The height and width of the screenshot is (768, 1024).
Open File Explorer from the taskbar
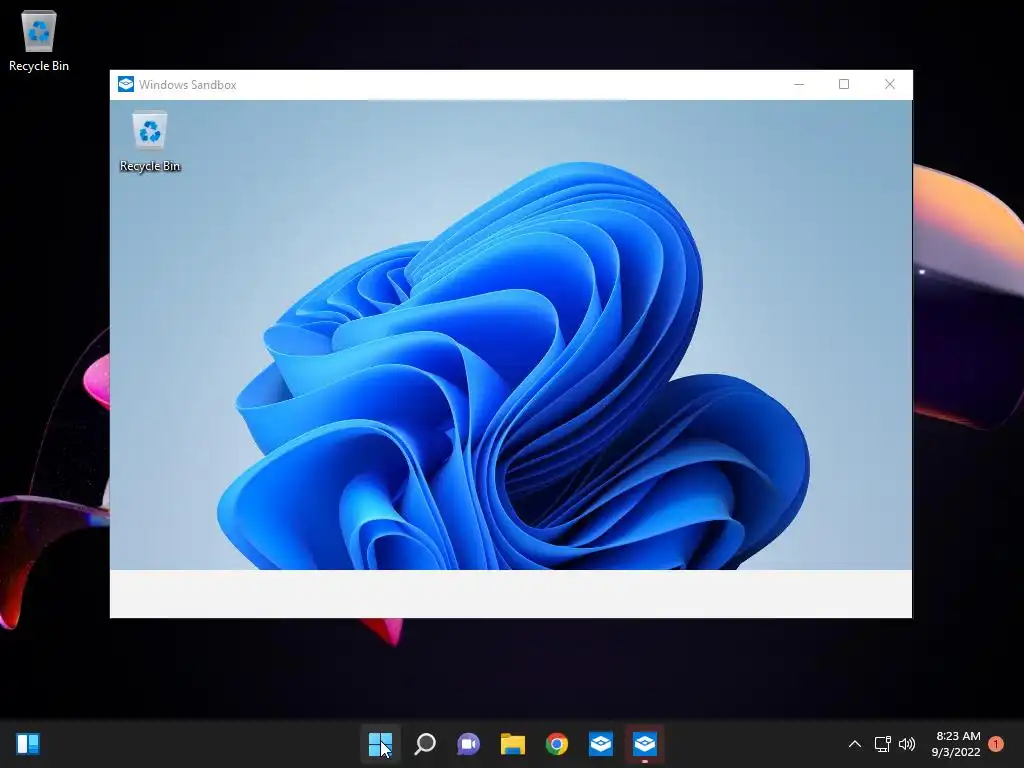coord(513,743)
